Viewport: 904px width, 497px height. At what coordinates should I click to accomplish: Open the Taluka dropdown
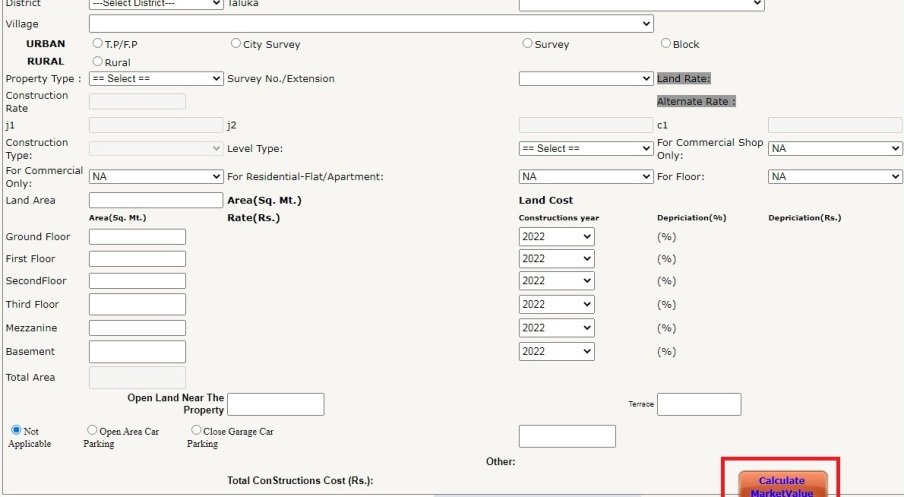(642, 5)
